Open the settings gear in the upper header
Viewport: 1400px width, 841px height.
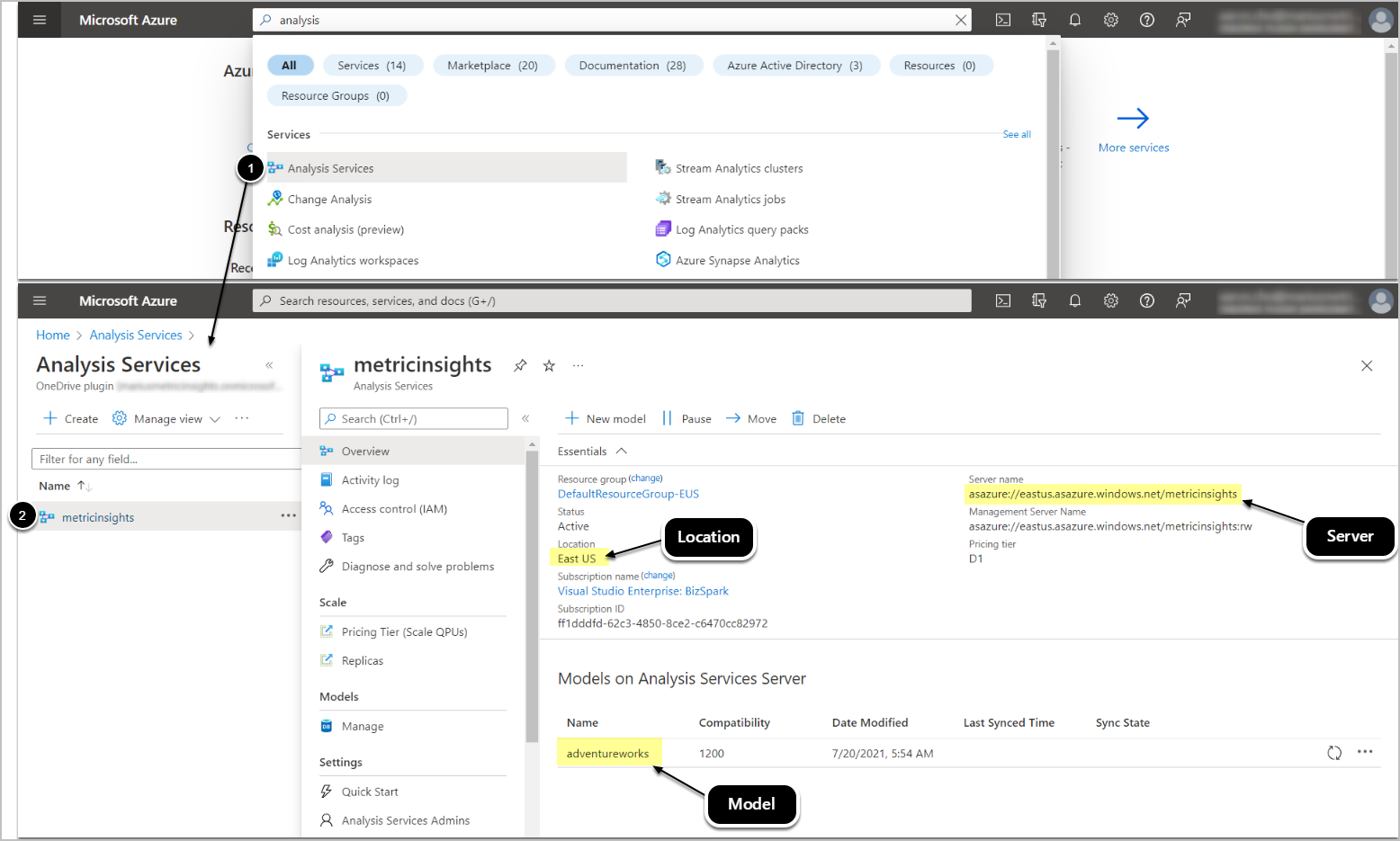1111,20
